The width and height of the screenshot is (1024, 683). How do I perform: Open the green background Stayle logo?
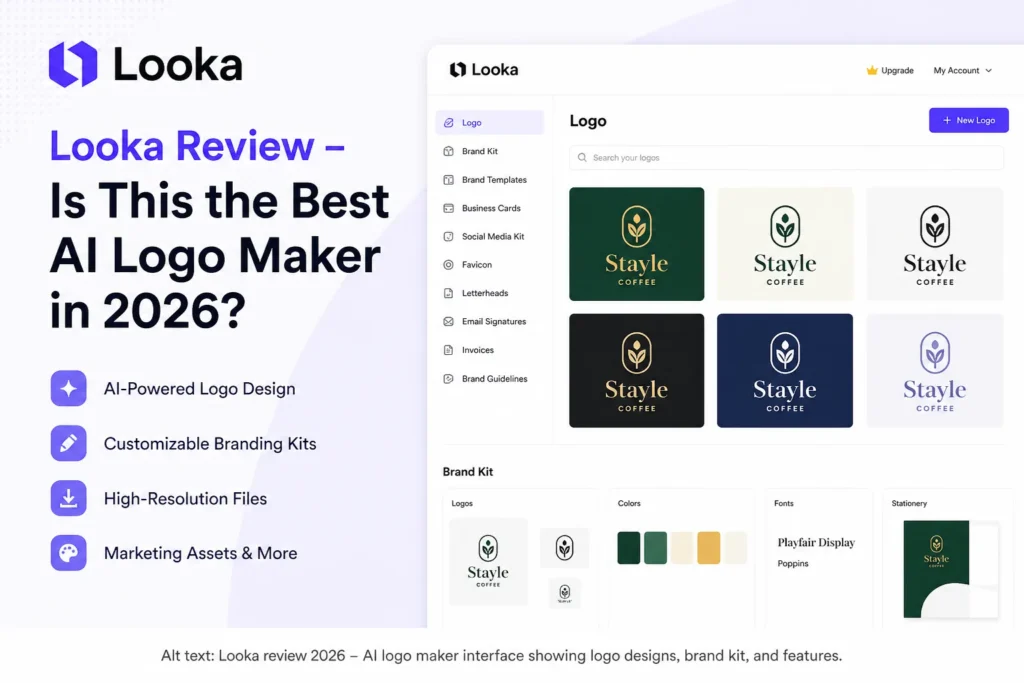(x=637, y=244)
